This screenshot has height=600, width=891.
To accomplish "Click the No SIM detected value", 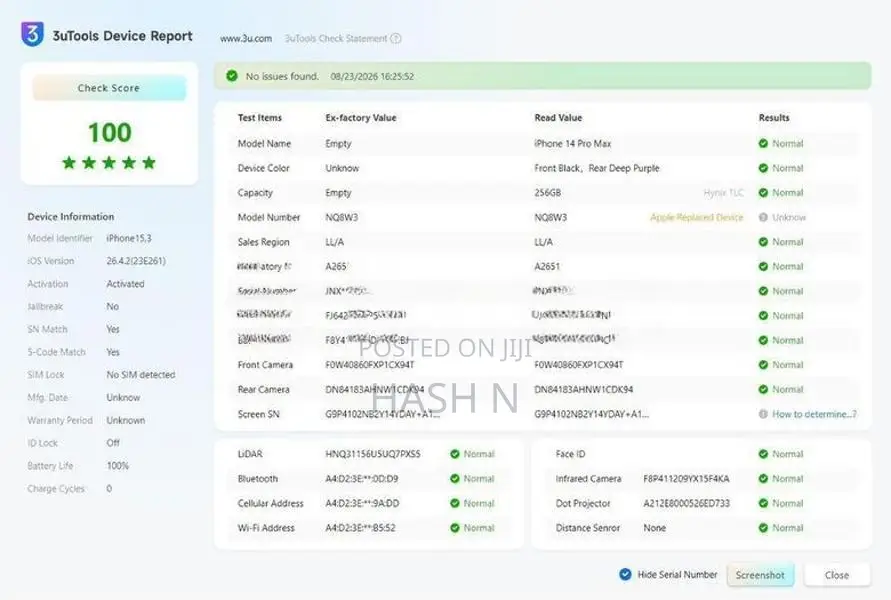I will coord(141,375).
